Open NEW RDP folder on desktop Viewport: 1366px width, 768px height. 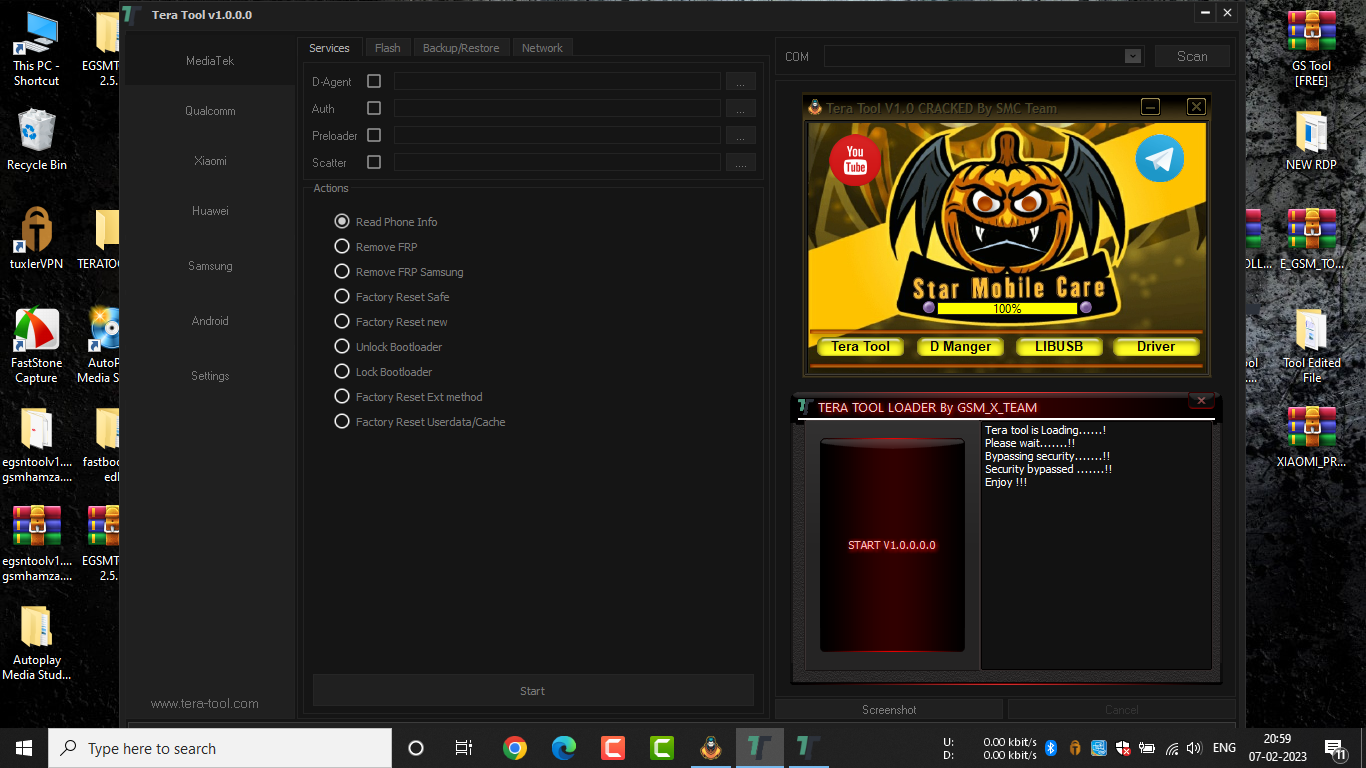[x=1312, y=140]
